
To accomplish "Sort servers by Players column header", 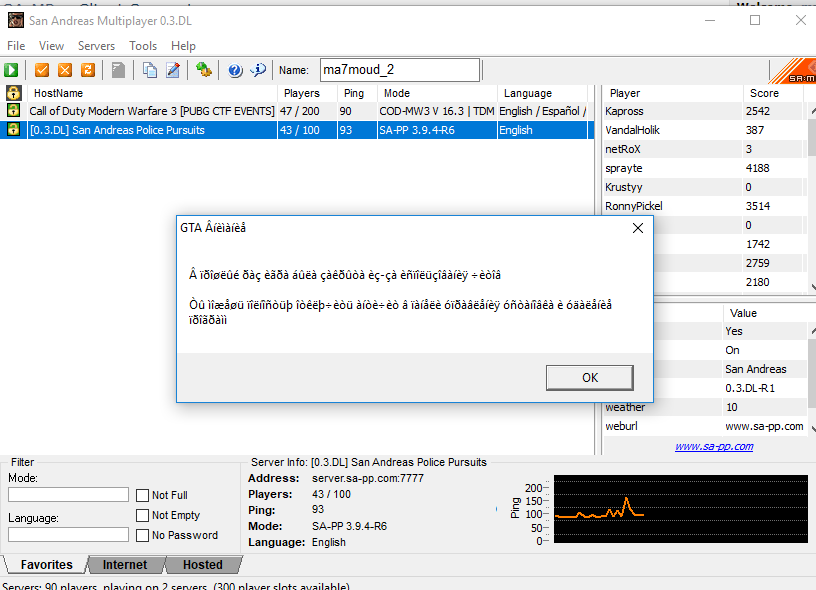I will (x=308, y=93).
